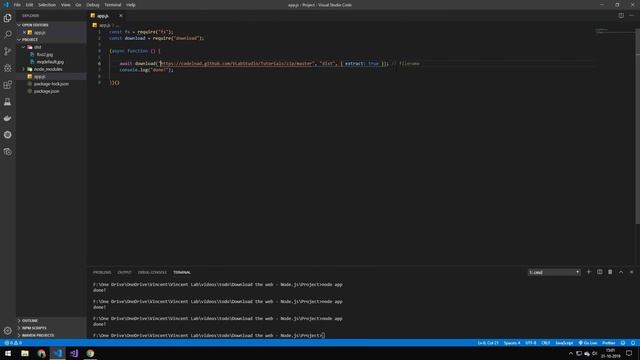Open the Test beaker view in activity bar

pyautogui.click(x=8, y=102)
